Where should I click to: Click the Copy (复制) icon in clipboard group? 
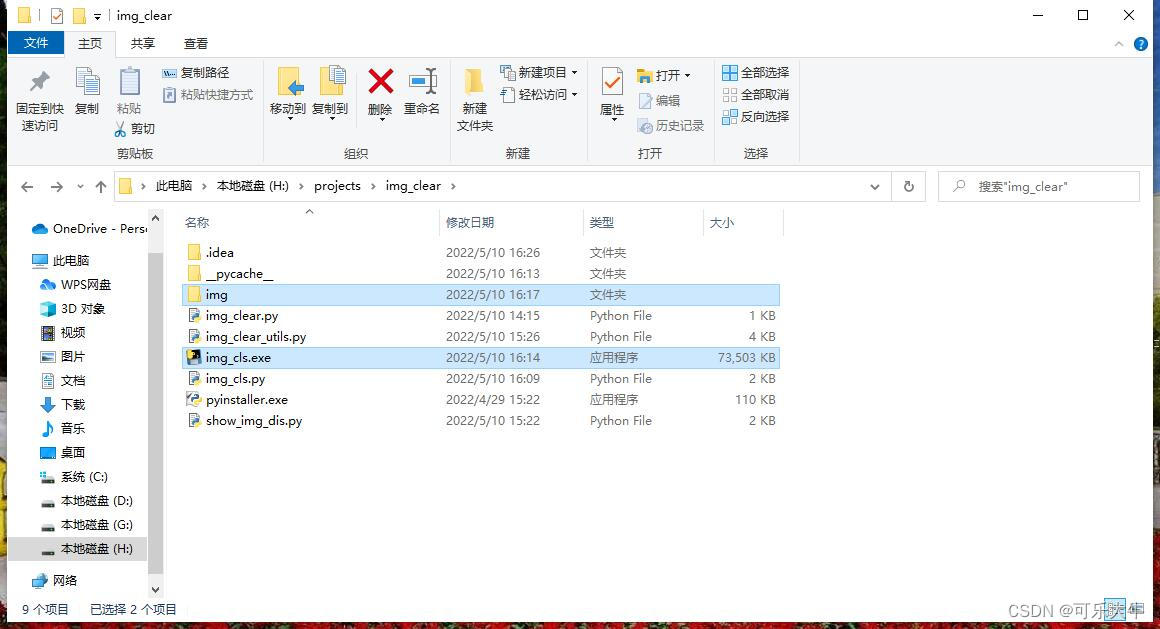click(87, 84)
